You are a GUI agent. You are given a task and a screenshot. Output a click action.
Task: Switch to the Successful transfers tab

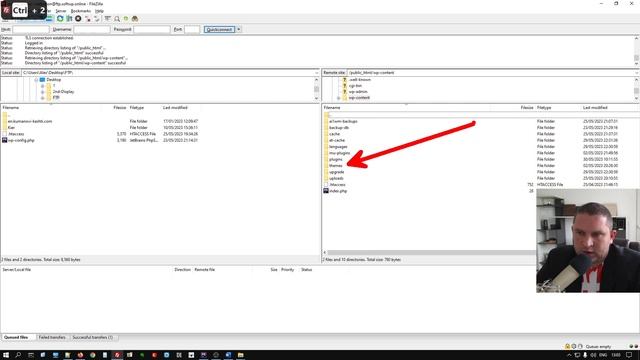(x=93, y=338)
